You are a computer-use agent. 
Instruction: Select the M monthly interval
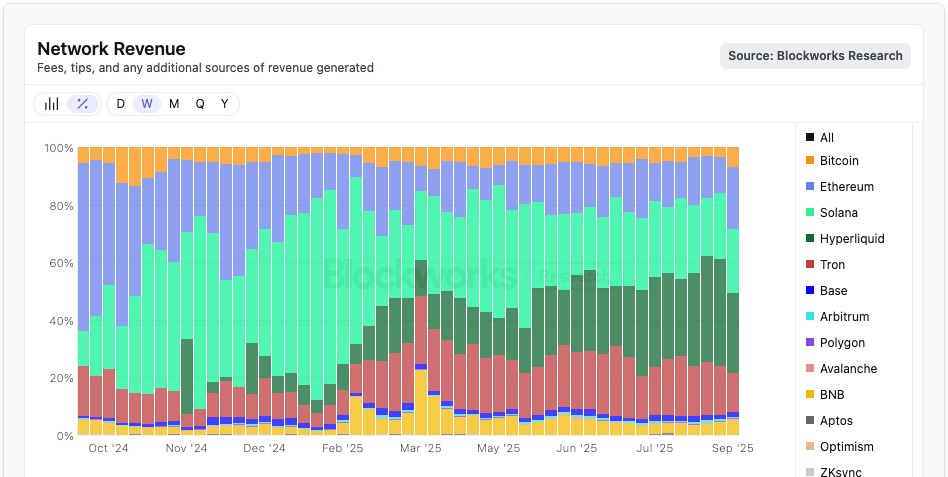pos(174,104)
